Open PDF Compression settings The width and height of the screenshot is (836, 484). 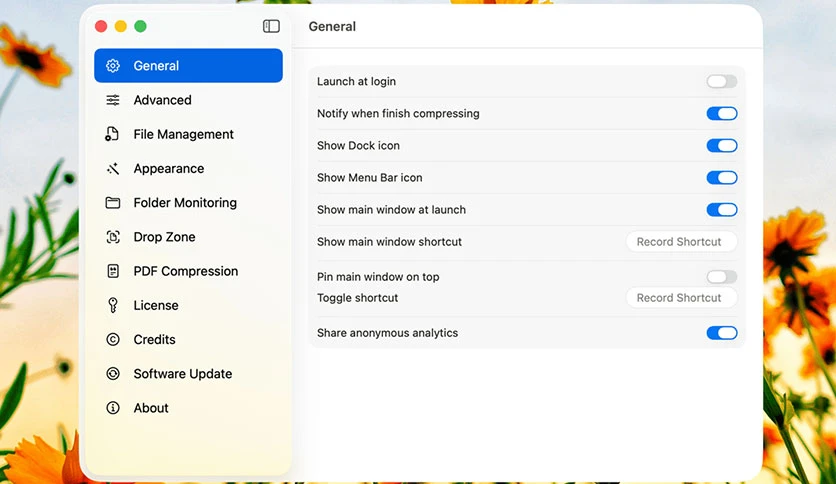click(x=188, y=271)
